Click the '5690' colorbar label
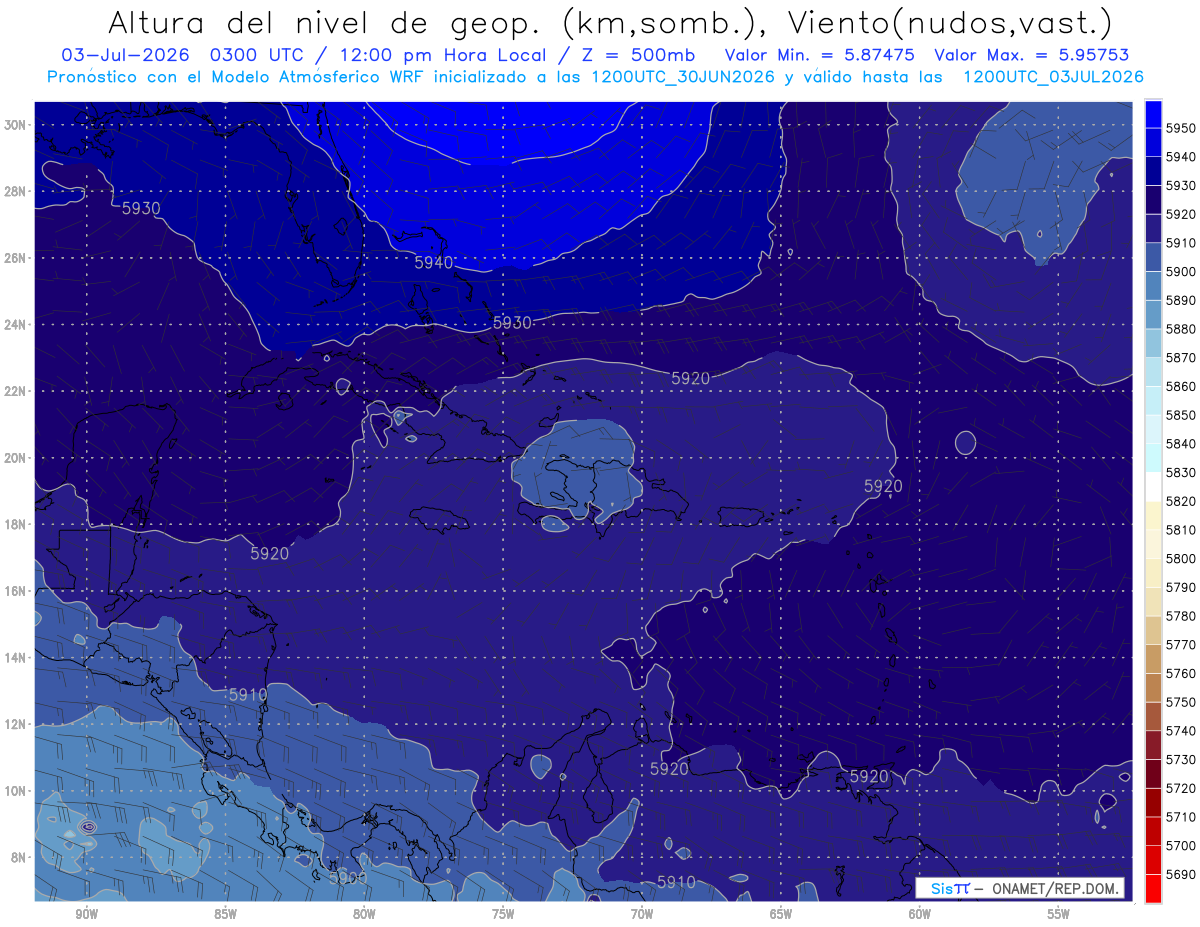This screenshot has width=1200, height=927. pyautogui.click(x=1182, y=874)
